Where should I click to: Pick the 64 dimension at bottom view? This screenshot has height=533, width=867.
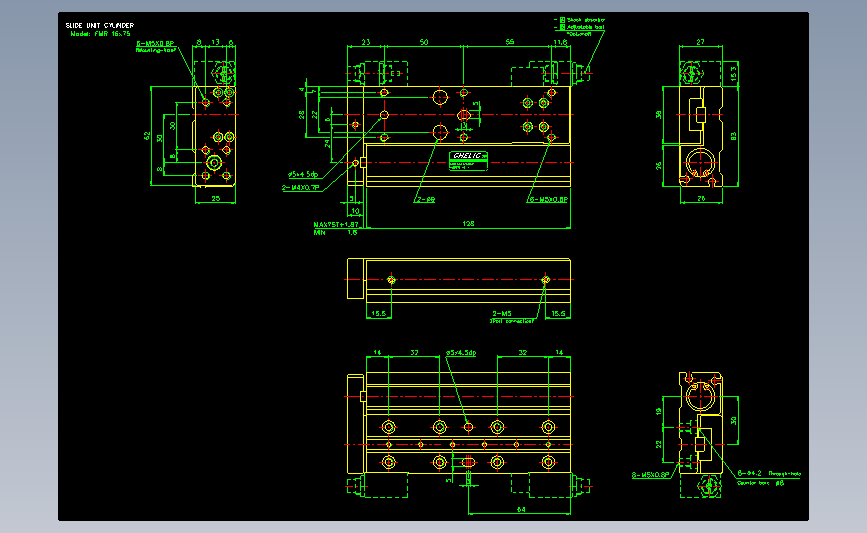tap(521, 509)
